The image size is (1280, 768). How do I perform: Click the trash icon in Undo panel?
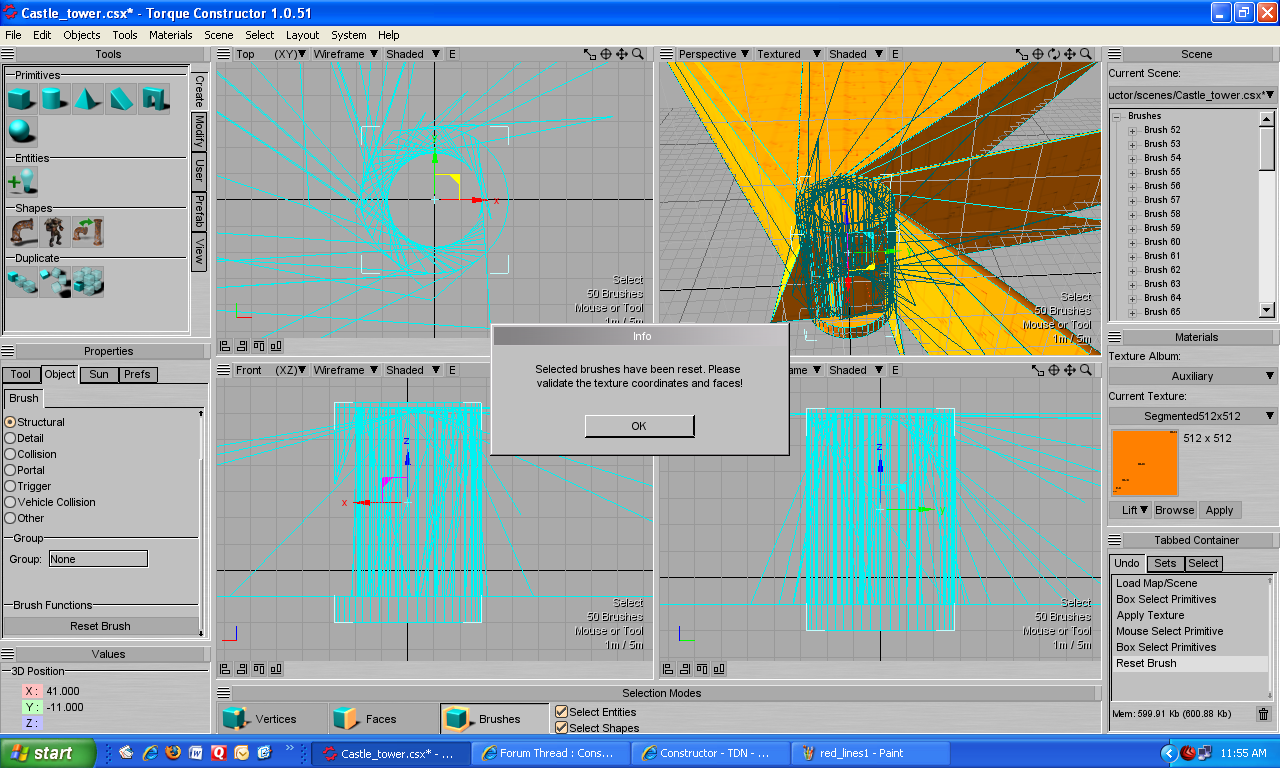tap(1263, 714)
